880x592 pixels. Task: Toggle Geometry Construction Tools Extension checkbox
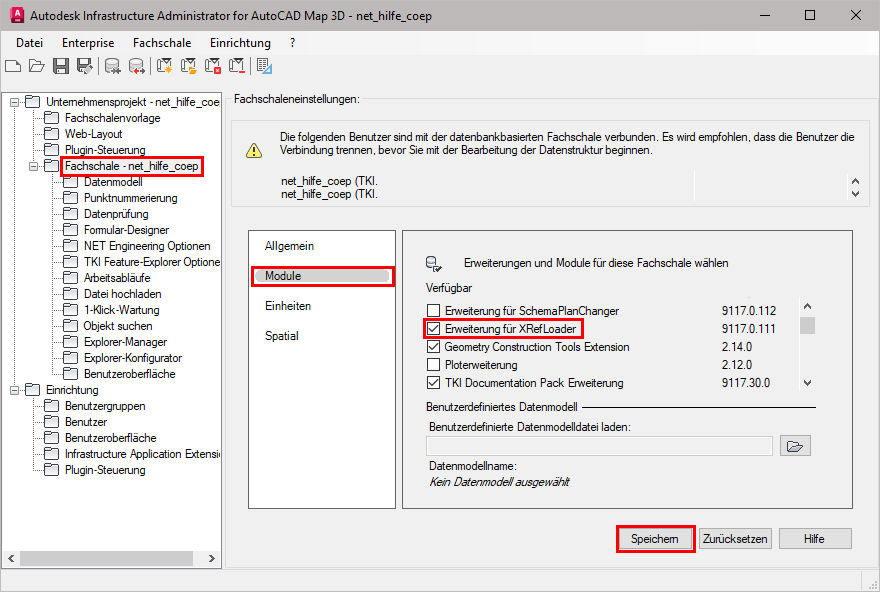433,347
